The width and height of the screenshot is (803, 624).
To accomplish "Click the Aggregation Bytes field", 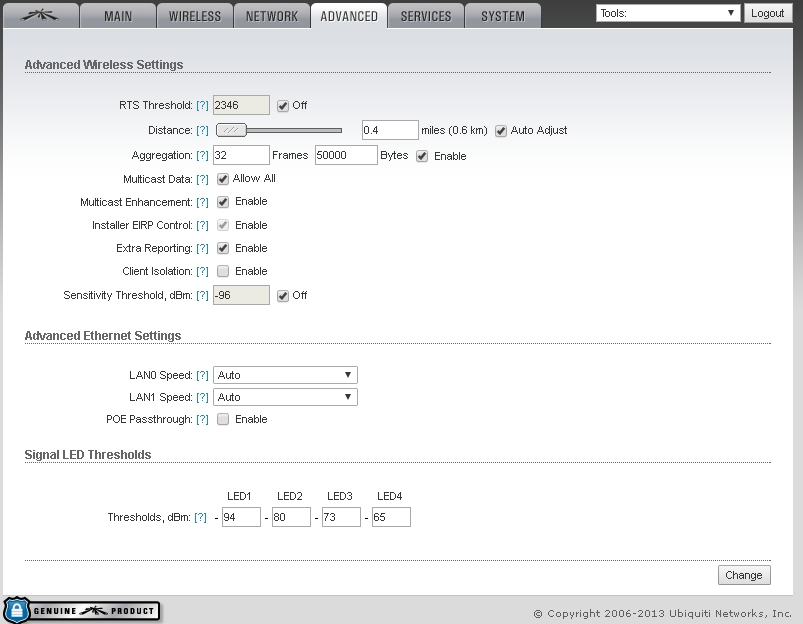I will pyautogui.click(x=346, y=155).
